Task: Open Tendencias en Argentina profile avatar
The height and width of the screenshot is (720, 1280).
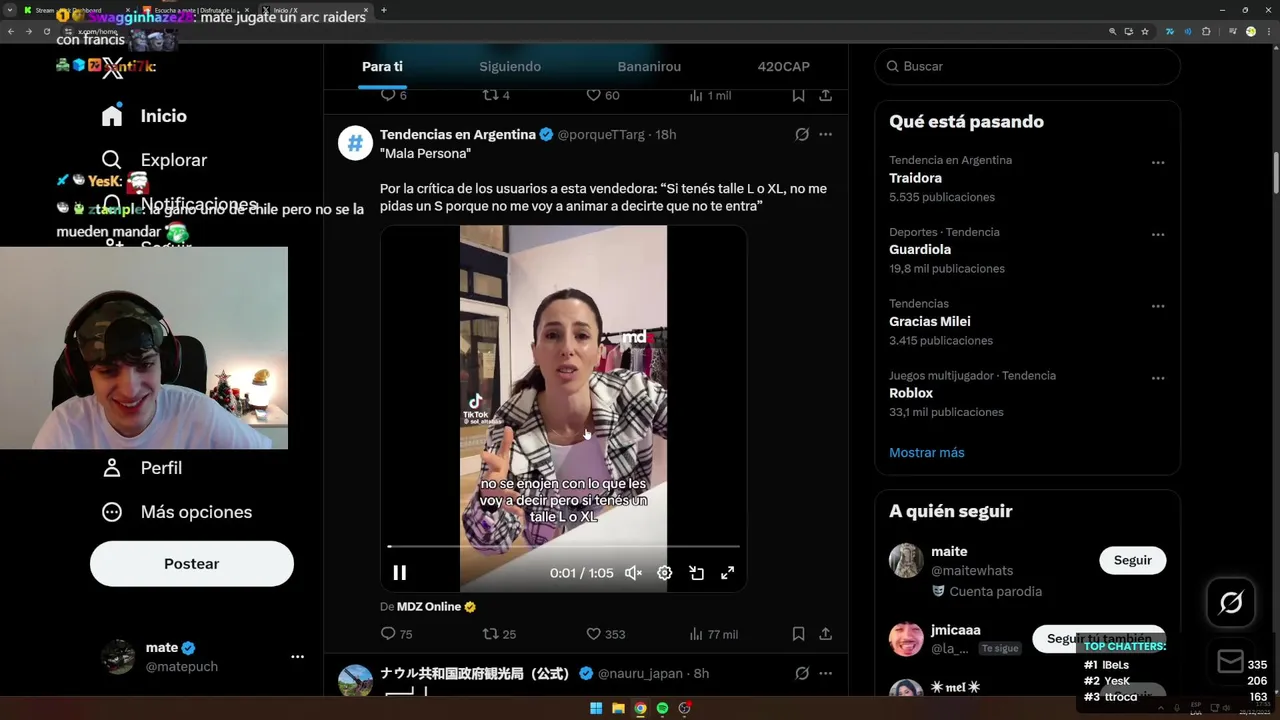Action: point(355,143)
